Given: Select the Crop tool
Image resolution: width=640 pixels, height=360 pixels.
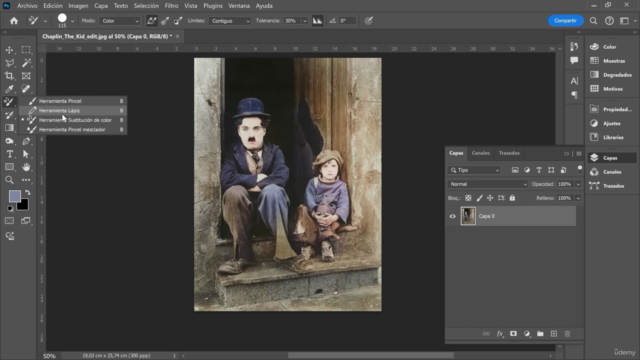Looking at the screenshot, I should coord(9,76).
